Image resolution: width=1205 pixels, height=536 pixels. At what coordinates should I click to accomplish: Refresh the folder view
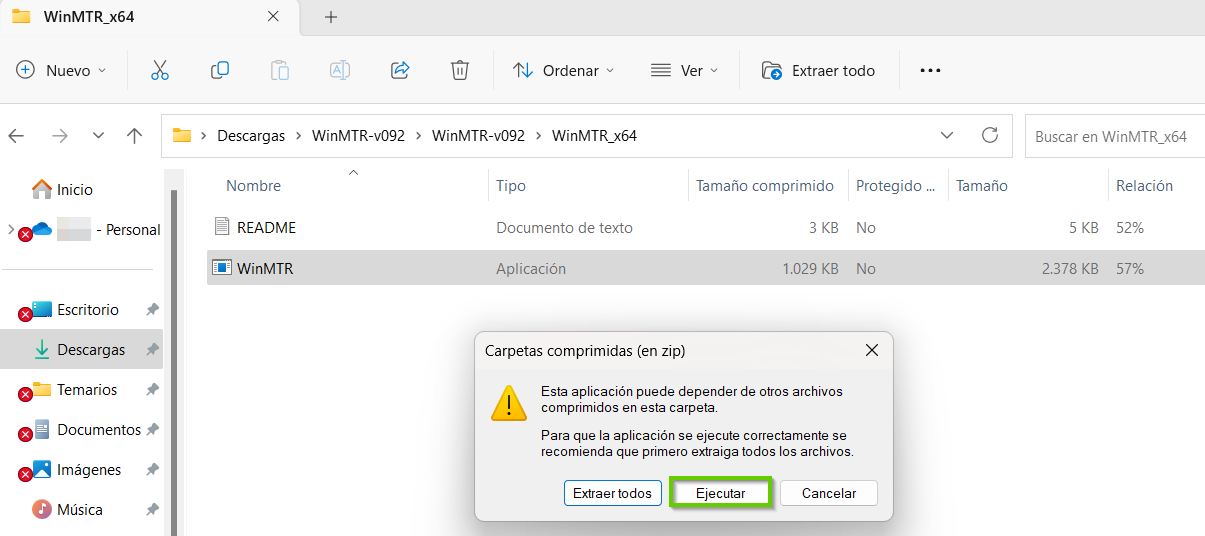pos(990,135)
